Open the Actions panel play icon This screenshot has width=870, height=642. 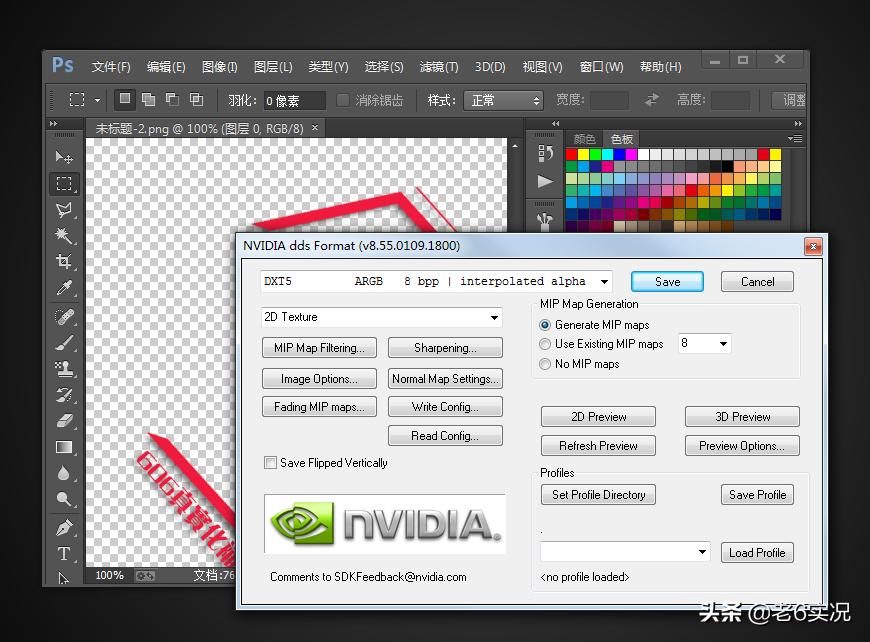tap(545, 181)
